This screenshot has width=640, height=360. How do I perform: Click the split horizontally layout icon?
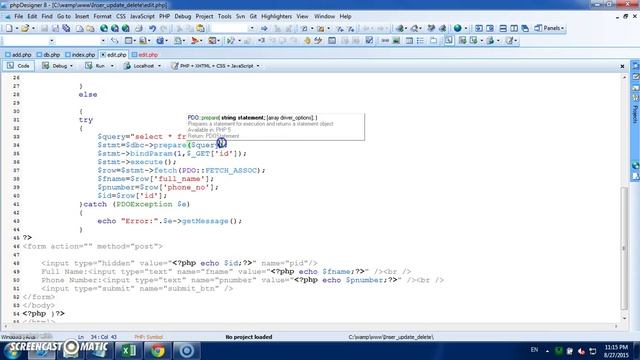pos(503,28)
